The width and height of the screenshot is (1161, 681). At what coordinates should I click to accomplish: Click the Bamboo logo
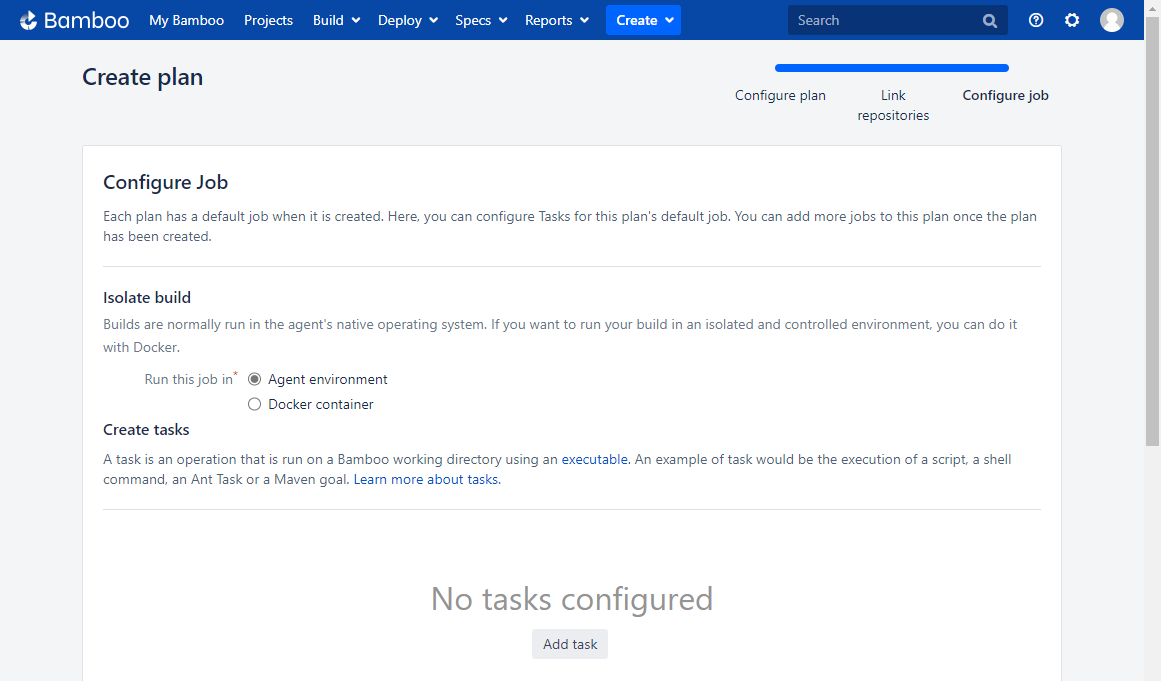74,20
